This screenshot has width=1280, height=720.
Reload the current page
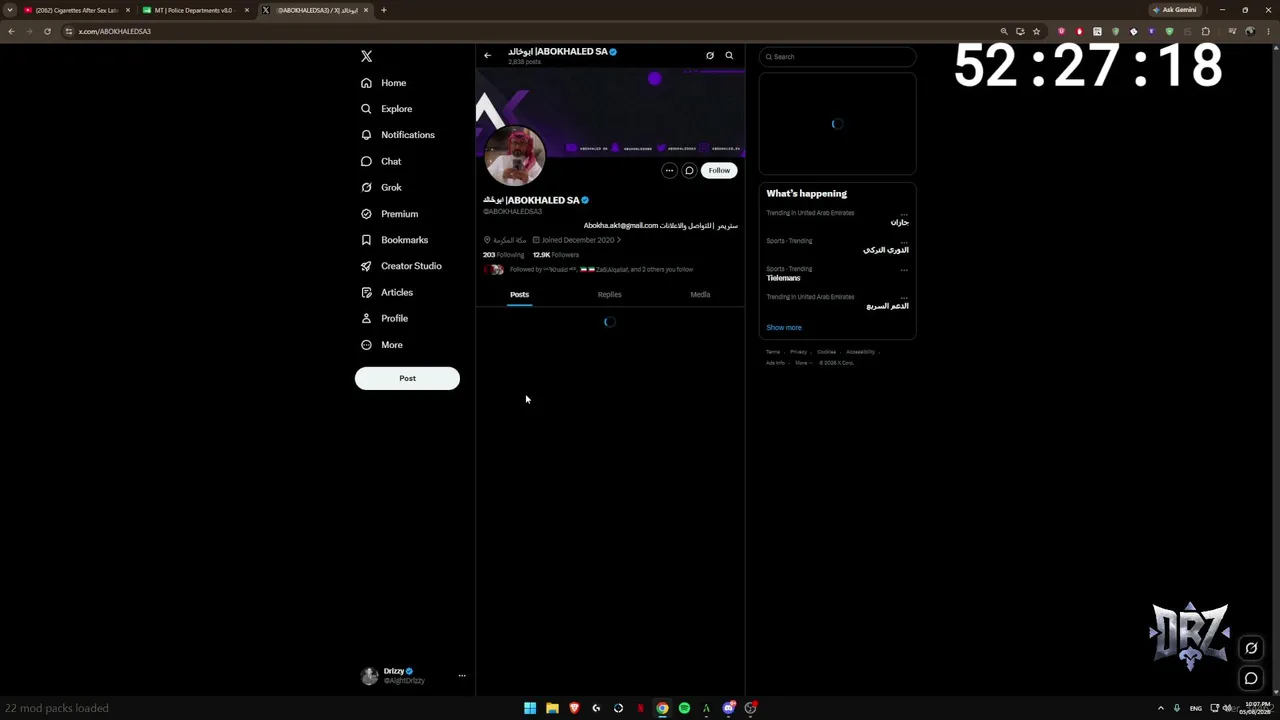click(47, 31)
